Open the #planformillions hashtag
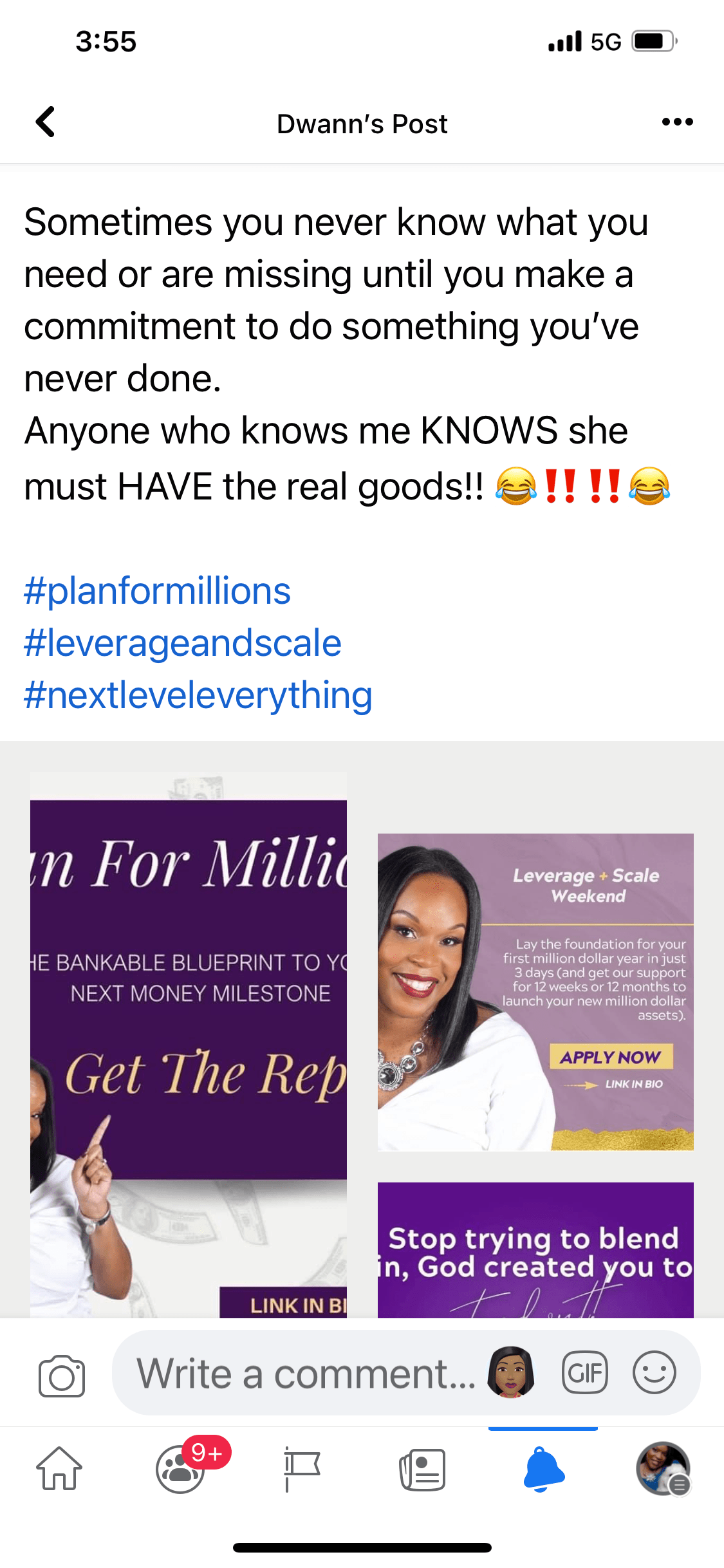 tap(158, 591)
